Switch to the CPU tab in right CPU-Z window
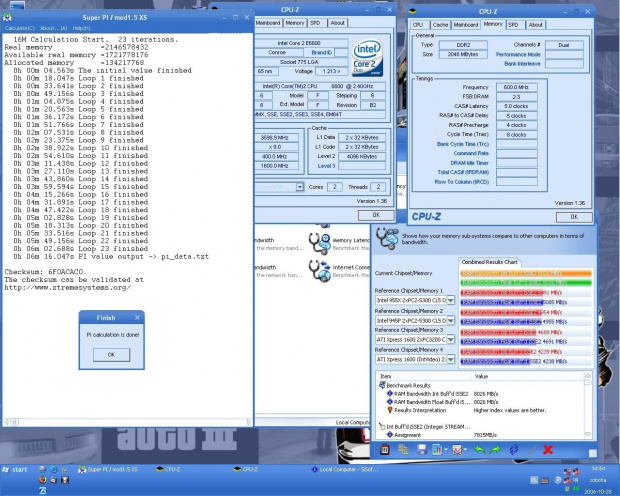620x496 pixels. 418,25
